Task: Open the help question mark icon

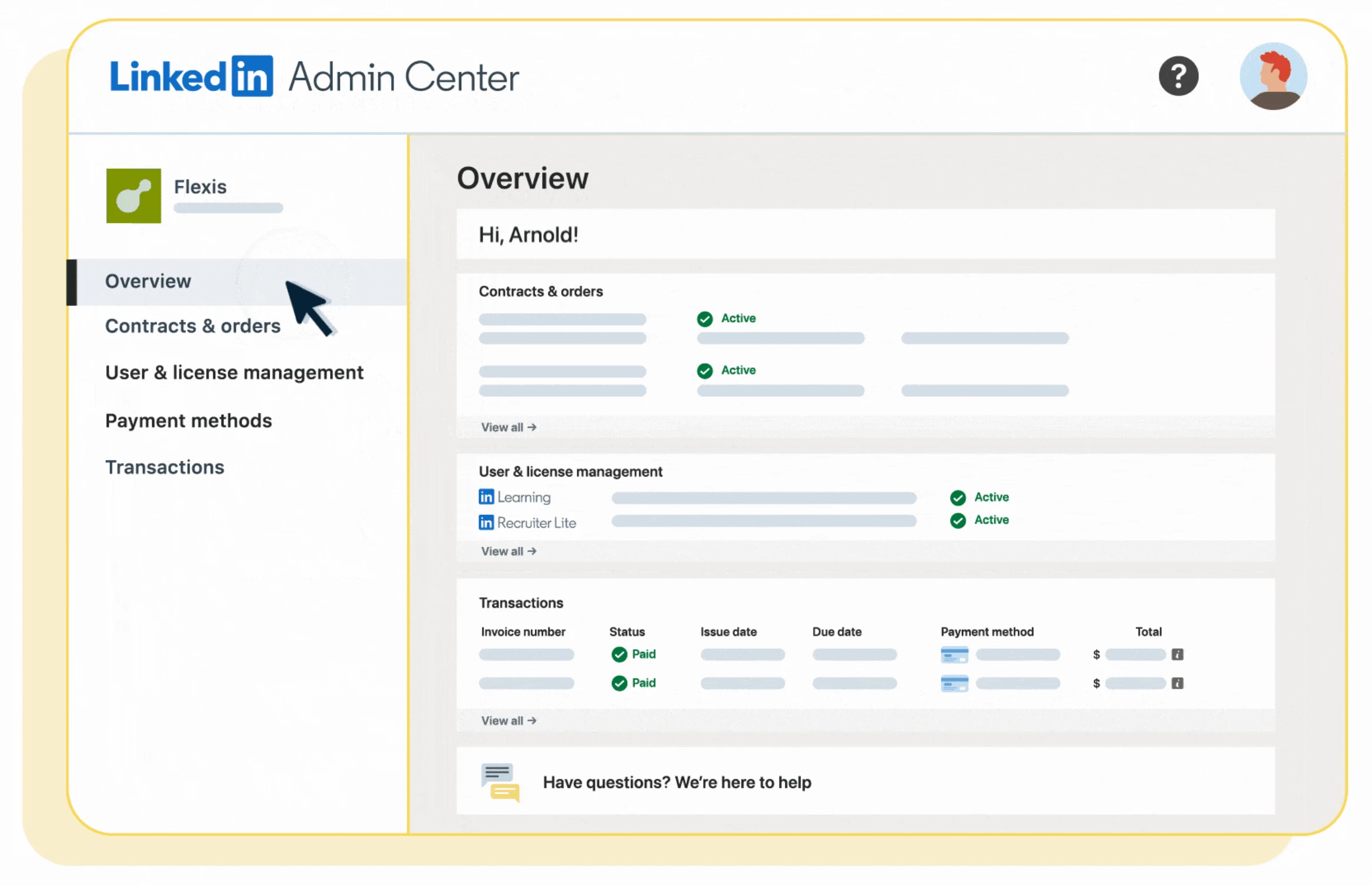Action: click(1178, 76)
